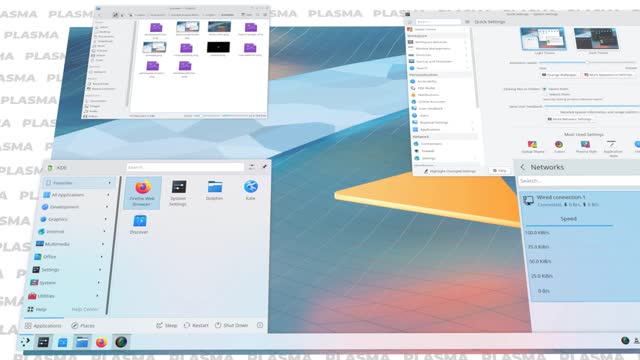This screenshot has width=640, height=360.
Task: Open Colors in Most Used Settings
Action: coord(559,147)
